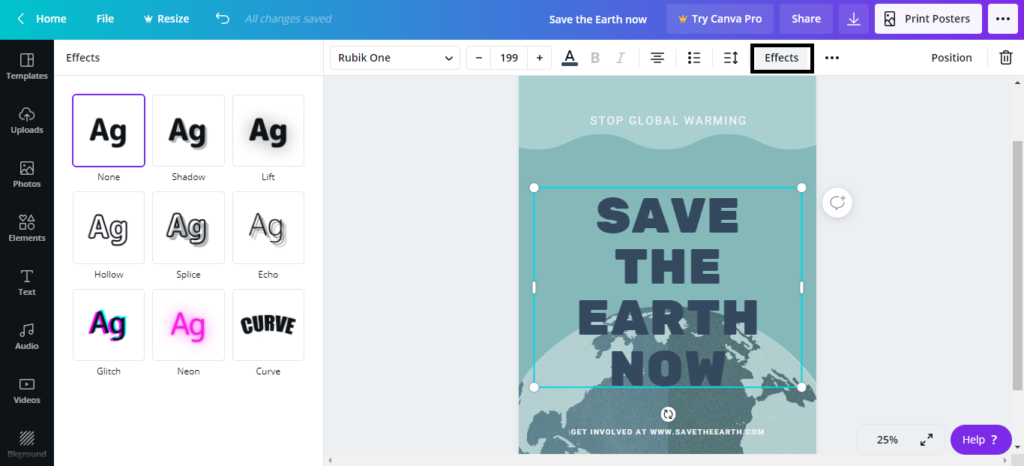Image resolution: width=1024 pixels, height=466 pixels.
Task: Toggle bold formatting
Action: [x=595, y=58]
